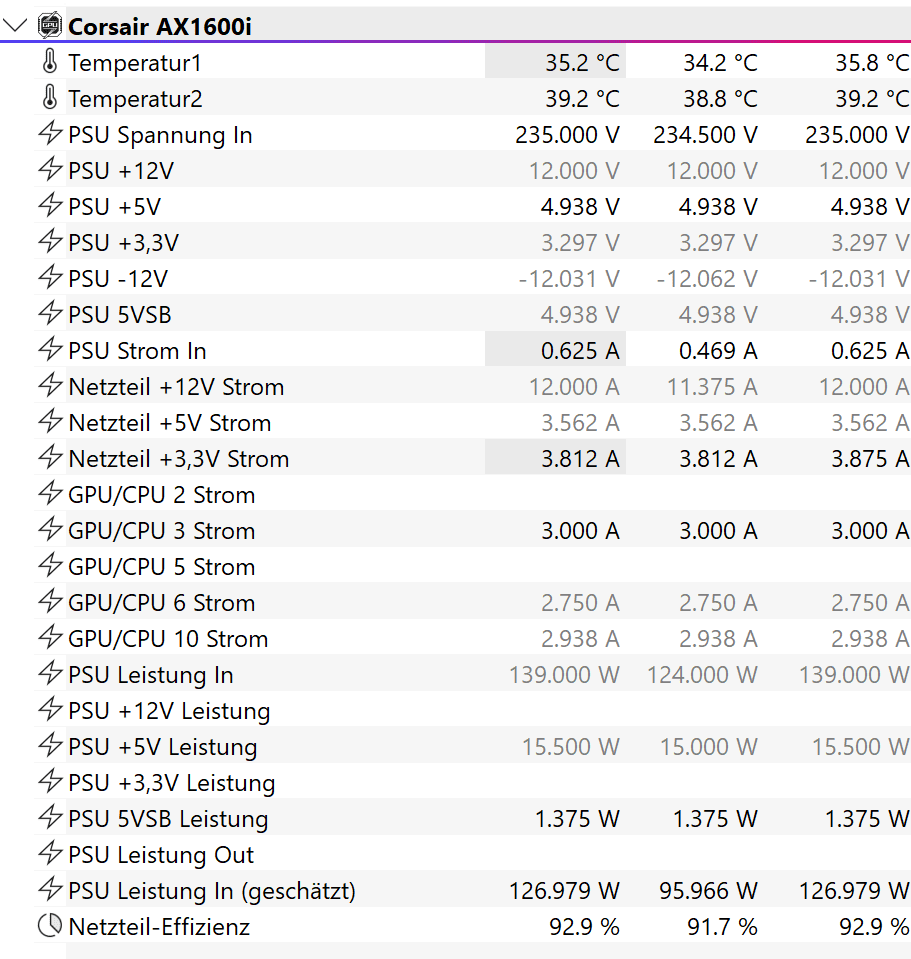911x959 pixels.
Task: Click the lightning icon next to PSU +12V
Action: [50, 170]
